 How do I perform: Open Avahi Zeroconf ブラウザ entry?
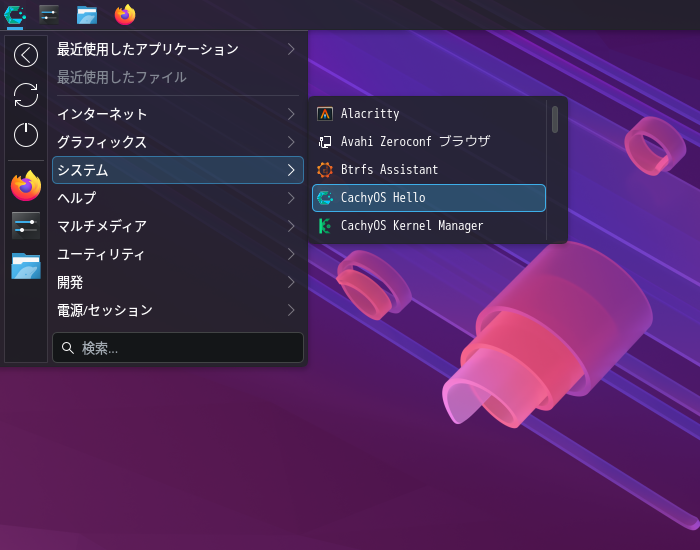coord(429,142)
